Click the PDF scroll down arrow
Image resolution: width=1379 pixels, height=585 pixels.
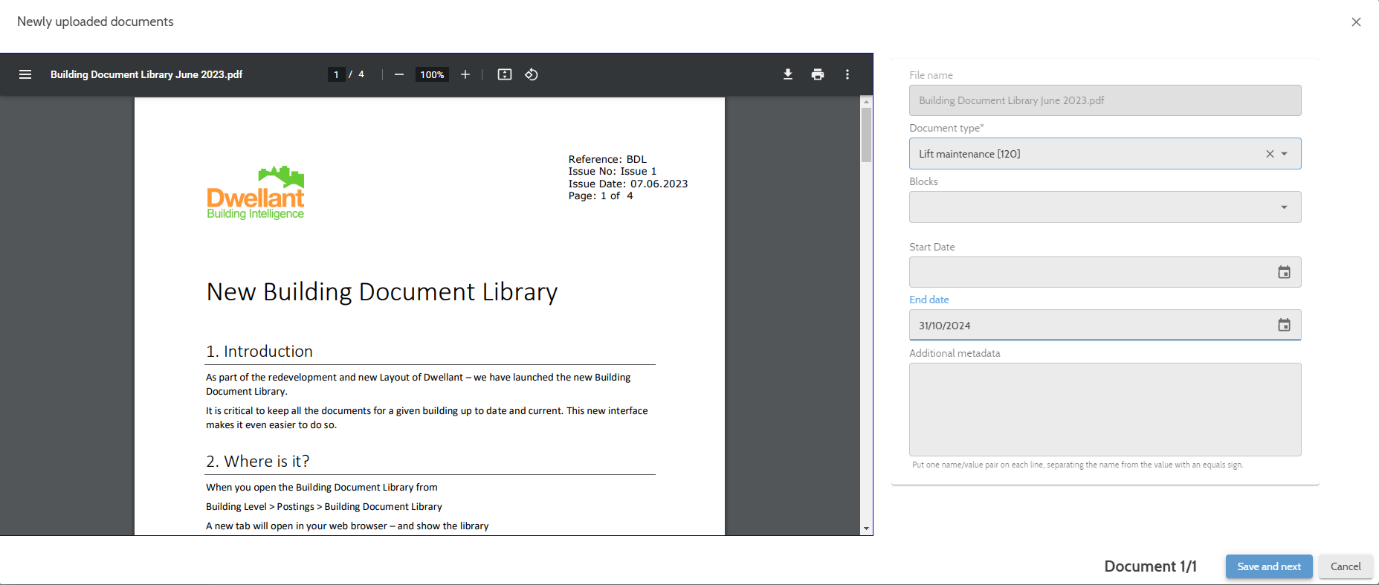pyautogui.click(x=866, y=528)
